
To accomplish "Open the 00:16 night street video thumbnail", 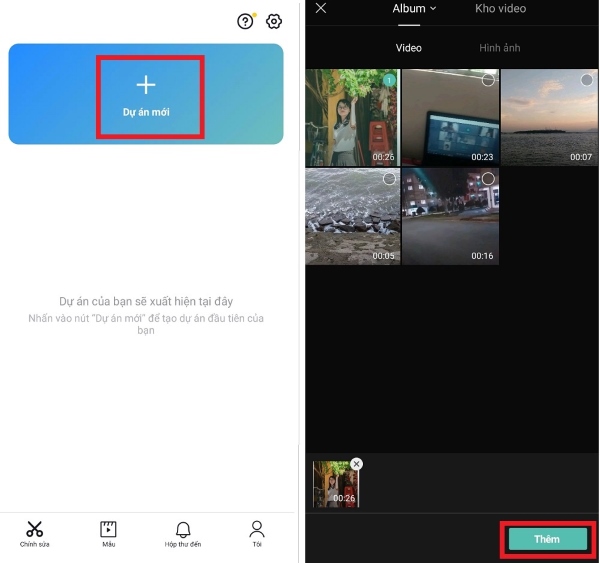I will coord(449,217).
